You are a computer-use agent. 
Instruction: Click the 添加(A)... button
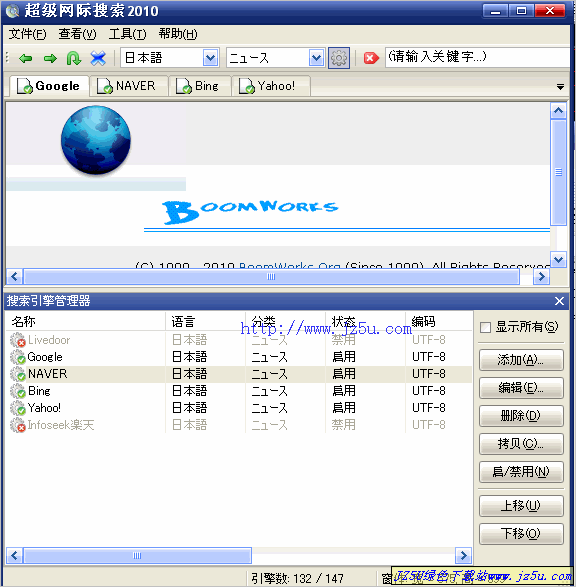521,360
